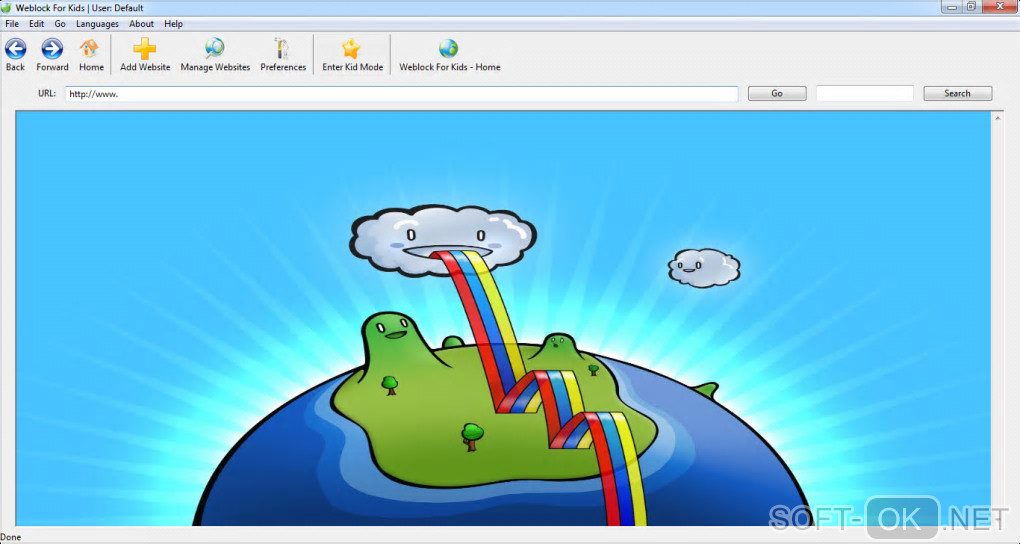Open the Home house icon
Image resolution: width=1020 pixels, height=544 pixels.
coord(89,49)
